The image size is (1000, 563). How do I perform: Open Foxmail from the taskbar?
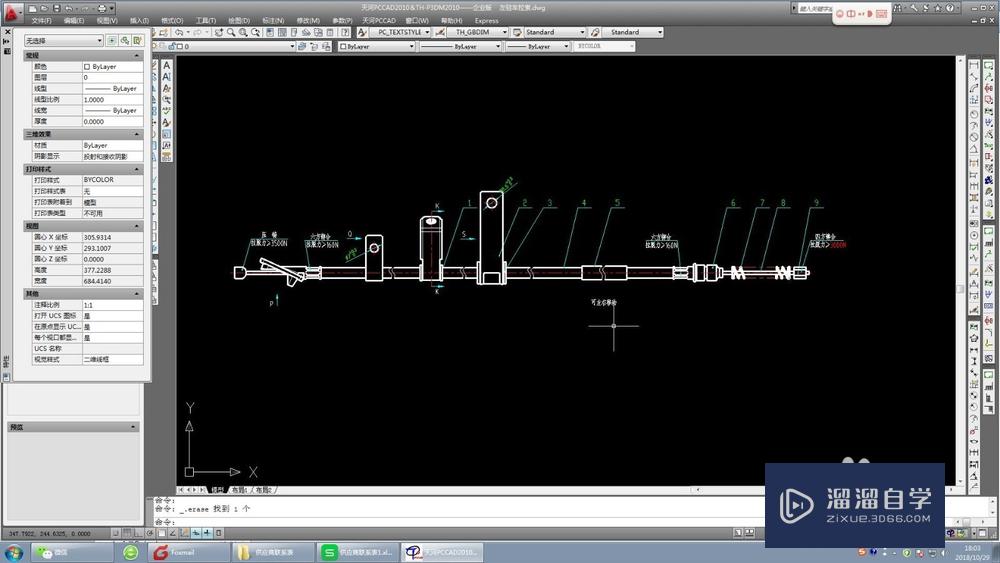coord(188,552)
